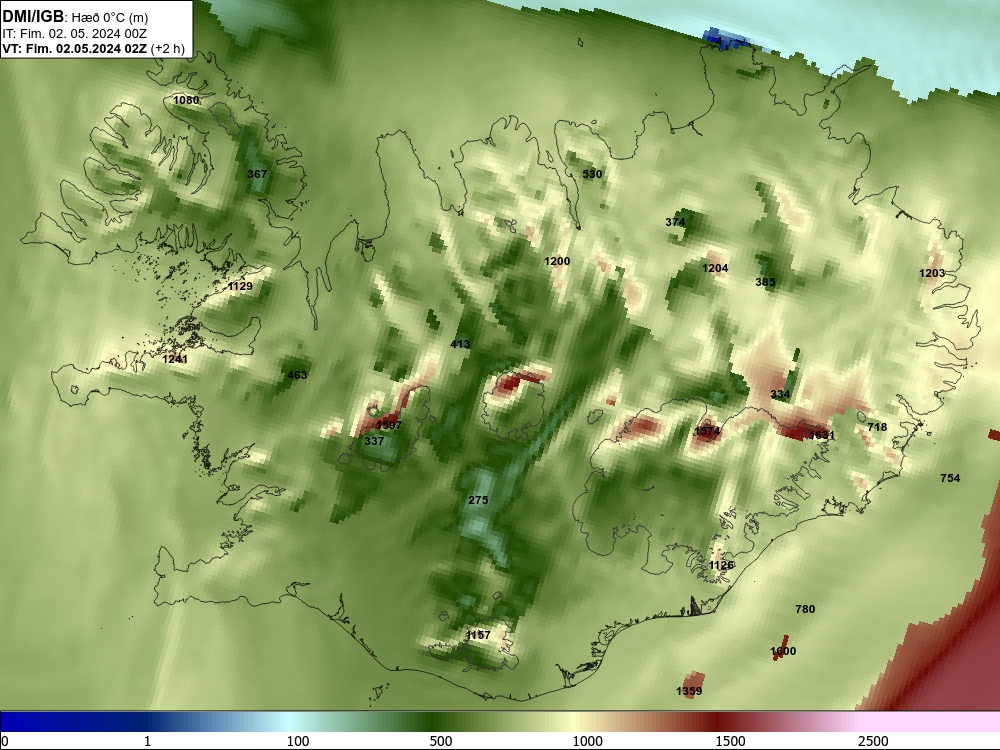Click the 1597 value on red area
This screenshot has height=750, width=1000.
coord(389,425)
